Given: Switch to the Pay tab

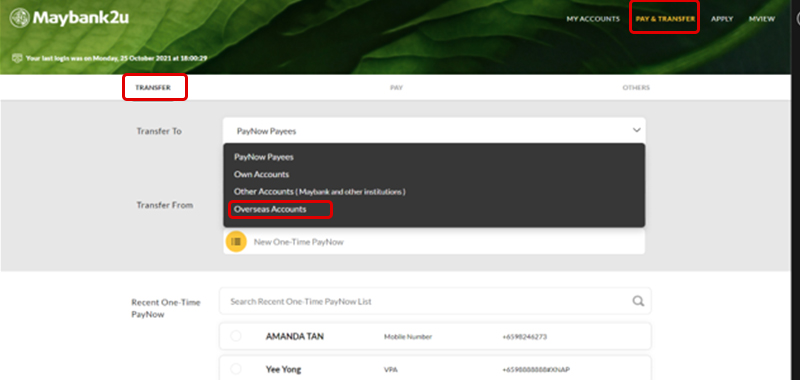Looking at the screenshot, I should coord(396,88).
